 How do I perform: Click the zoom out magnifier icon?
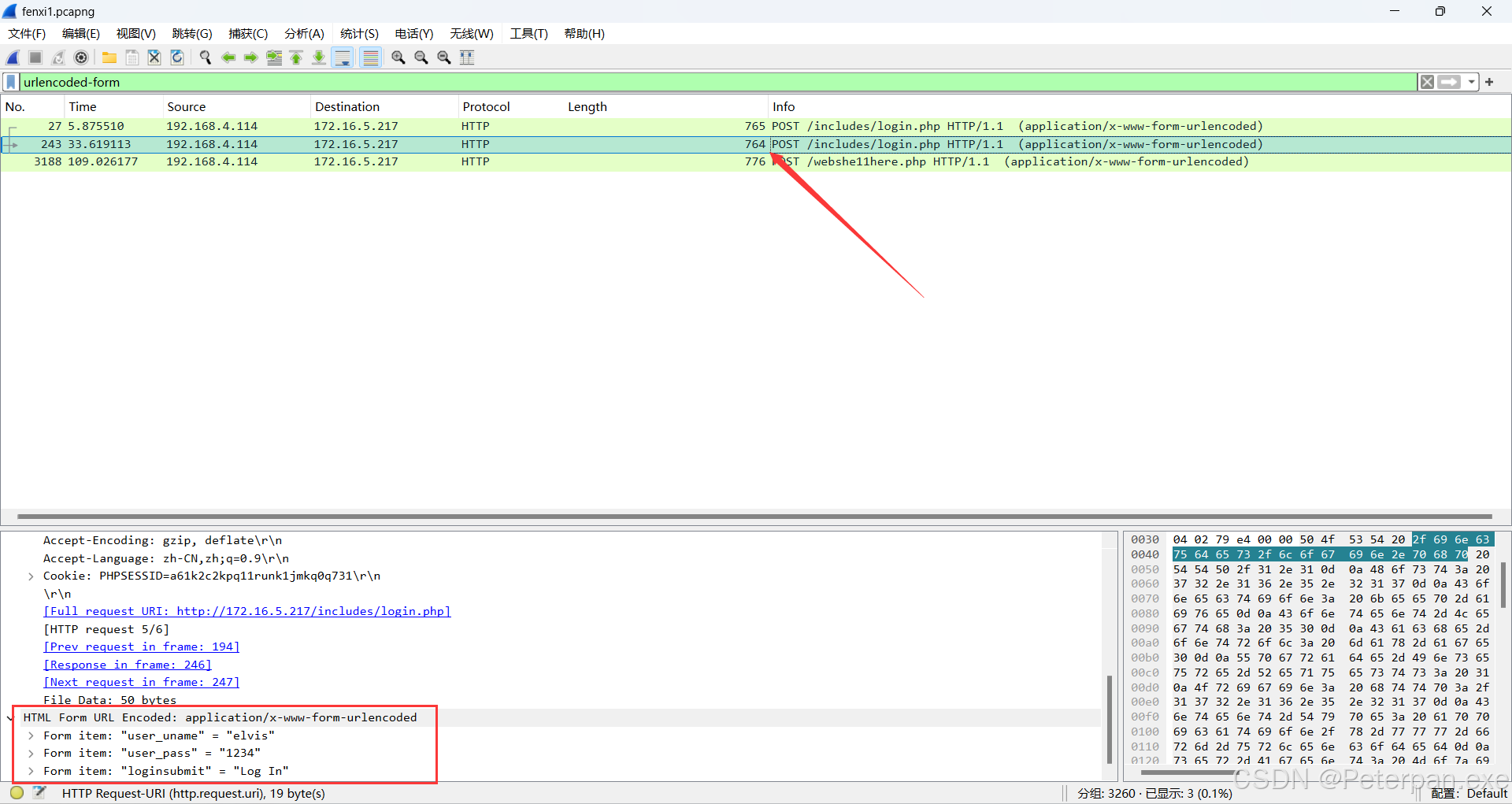[x=421, y=57]
